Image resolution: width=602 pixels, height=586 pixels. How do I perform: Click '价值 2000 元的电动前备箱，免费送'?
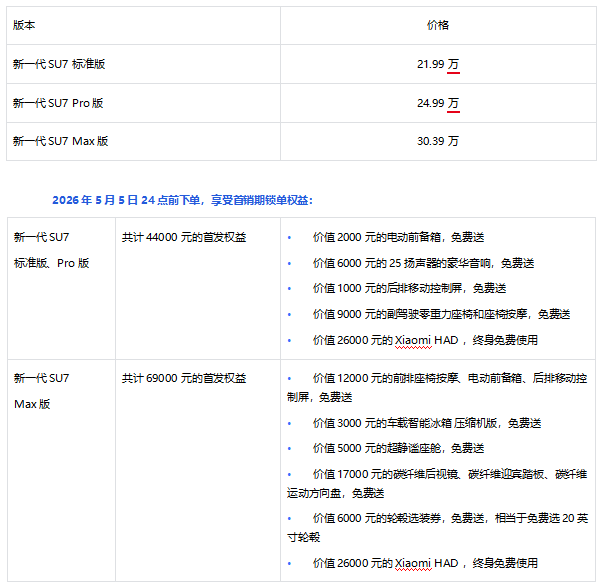click(x=398, y=237)
